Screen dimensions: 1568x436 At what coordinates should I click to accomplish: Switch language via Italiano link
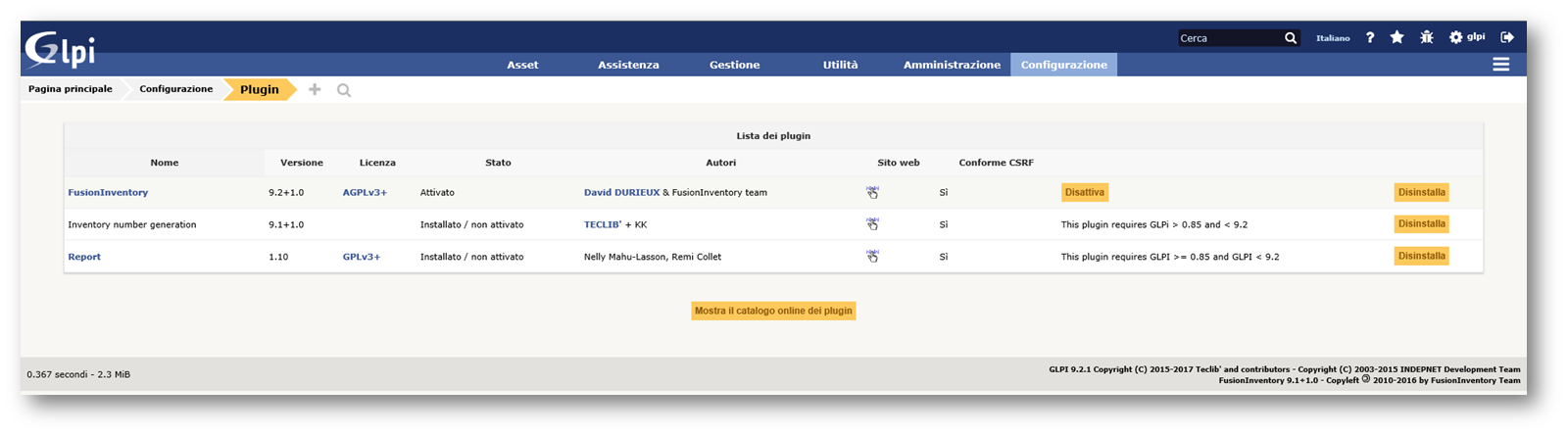(1332, 38)
